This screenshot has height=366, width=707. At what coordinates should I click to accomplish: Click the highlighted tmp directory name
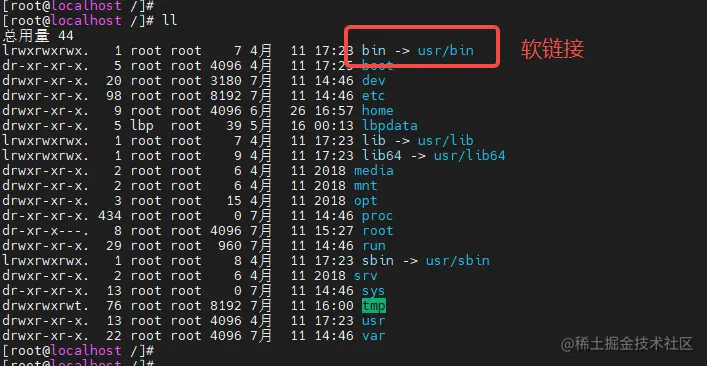pos(374,306)
